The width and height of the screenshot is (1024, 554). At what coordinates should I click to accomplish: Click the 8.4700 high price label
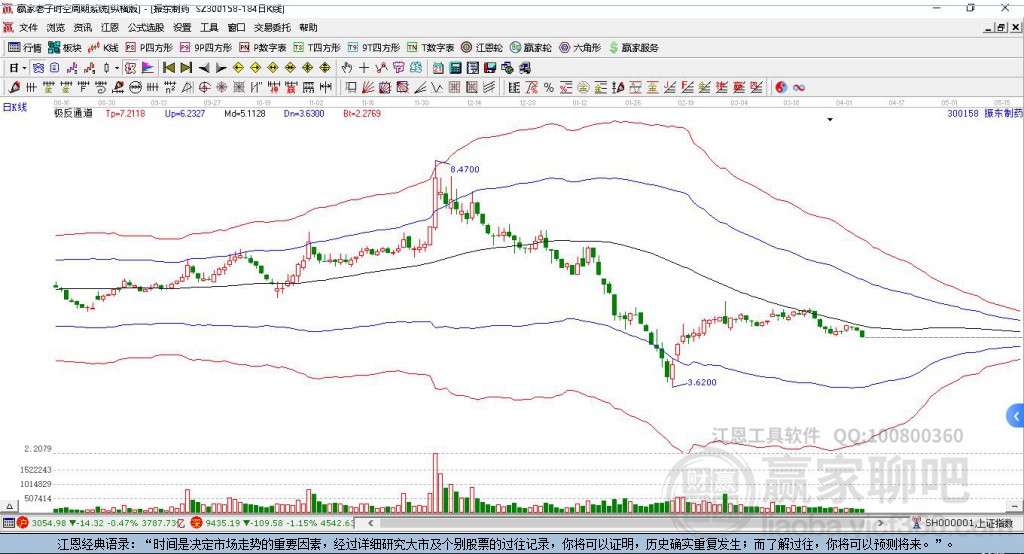pyautogui.click(x=465, y=169)
